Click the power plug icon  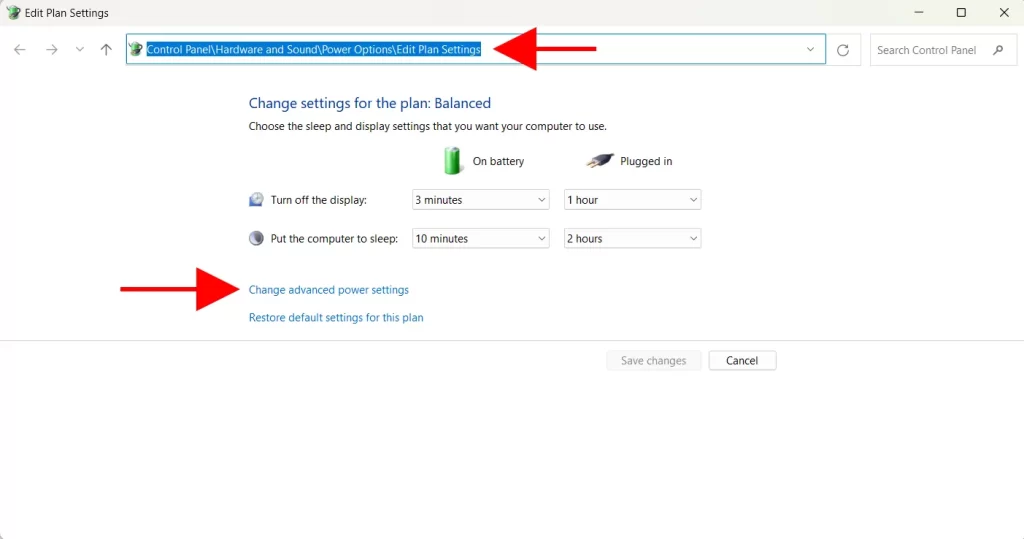click(600, 161)
